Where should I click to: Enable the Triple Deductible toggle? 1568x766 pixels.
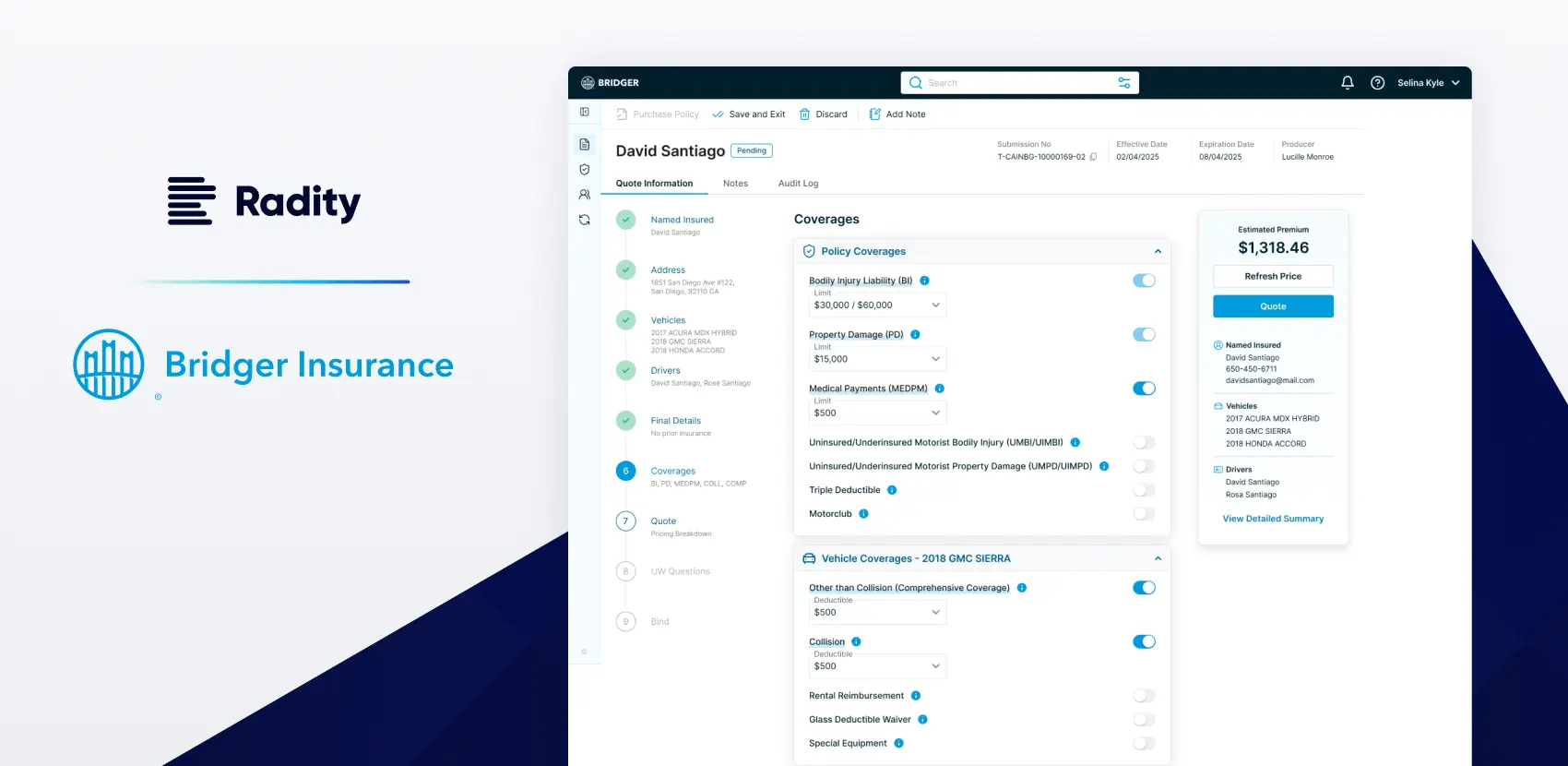(x=1144, y=490)
